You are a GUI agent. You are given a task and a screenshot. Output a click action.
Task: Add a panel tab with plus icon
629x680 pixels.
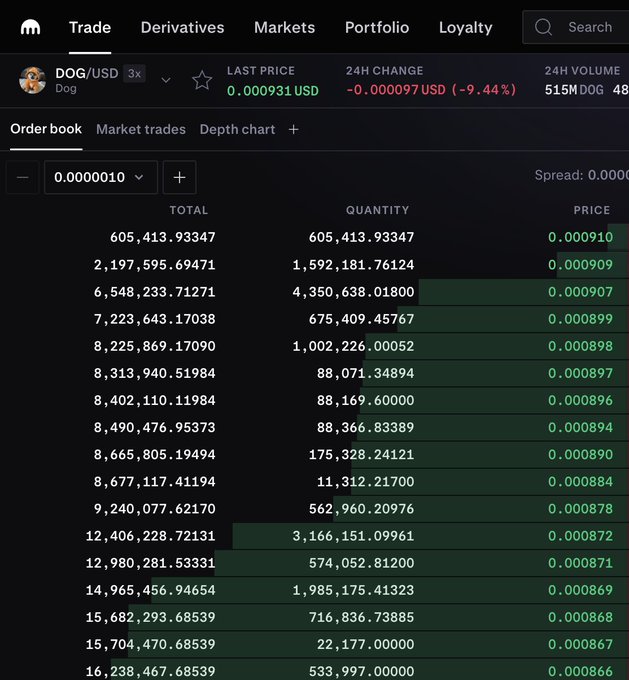294,129
